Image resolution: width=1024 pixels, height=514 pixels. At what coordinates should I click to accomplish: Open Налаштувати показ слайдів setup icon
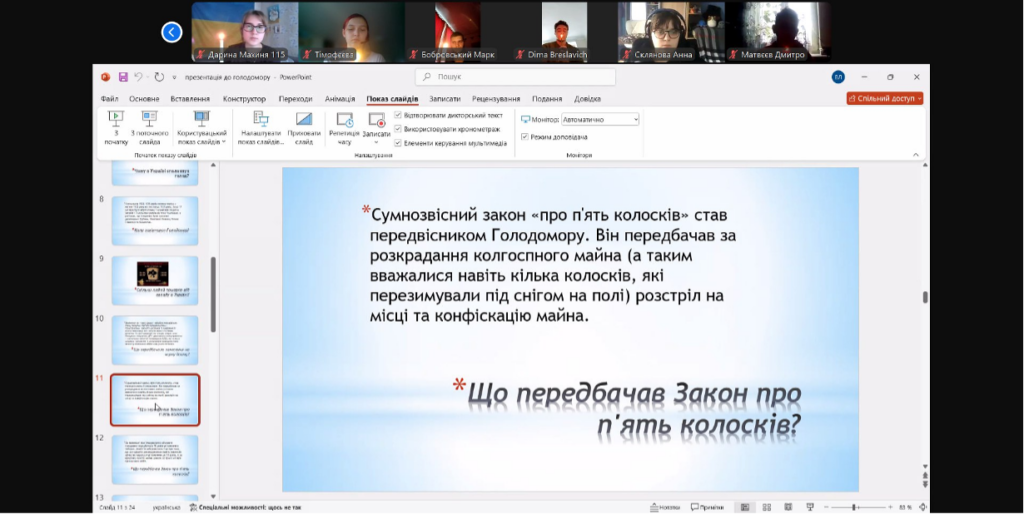click(x=261, y=119)
